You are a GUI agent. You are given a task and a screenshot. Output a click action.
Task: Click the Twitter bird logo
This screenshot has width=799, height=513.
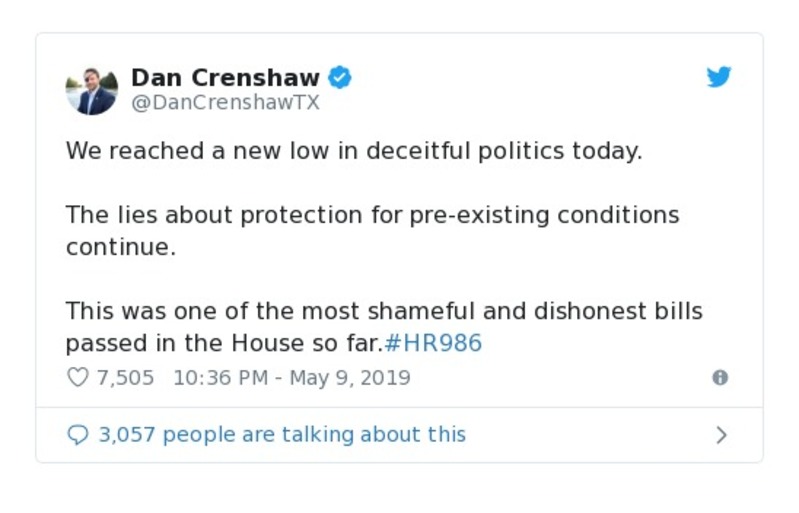pyautogui.click(x=718, y=78)
